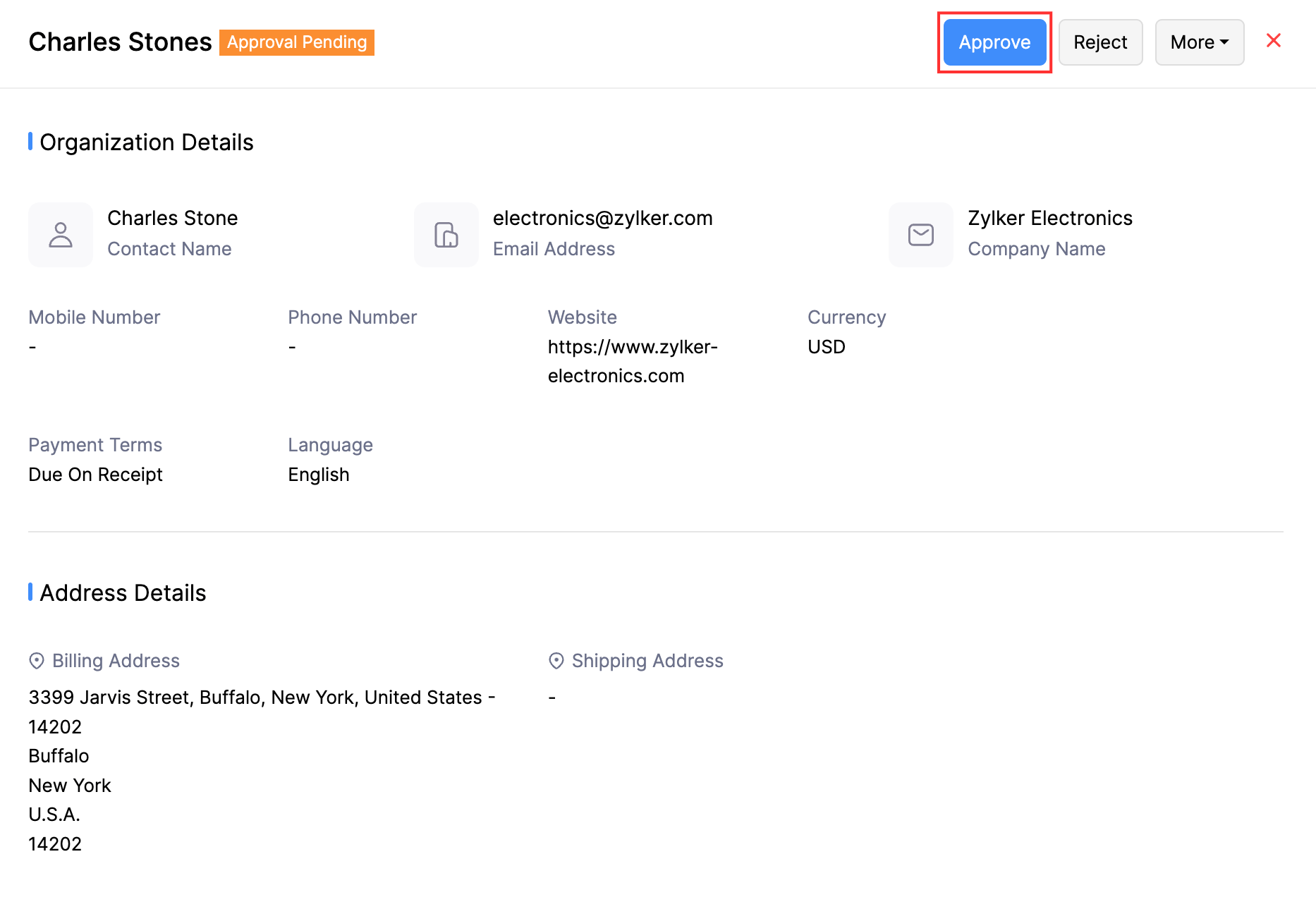Screen dimensions: 1316x914
Task: Click the Billing Address location pin icon
Action: (x=37, y=661)
